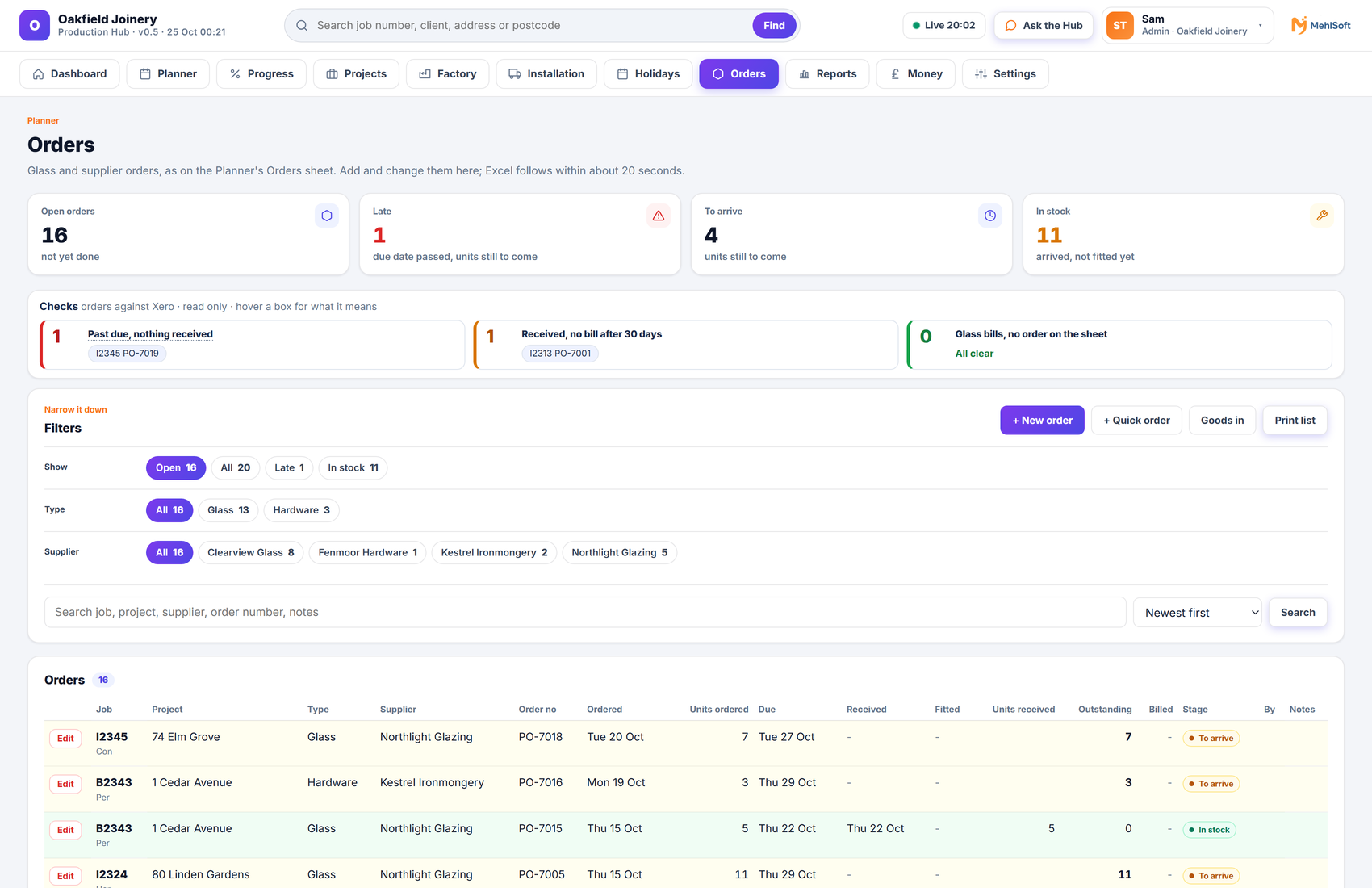Filter supplier Kestrel Ironmongery chip

[494, 552]
